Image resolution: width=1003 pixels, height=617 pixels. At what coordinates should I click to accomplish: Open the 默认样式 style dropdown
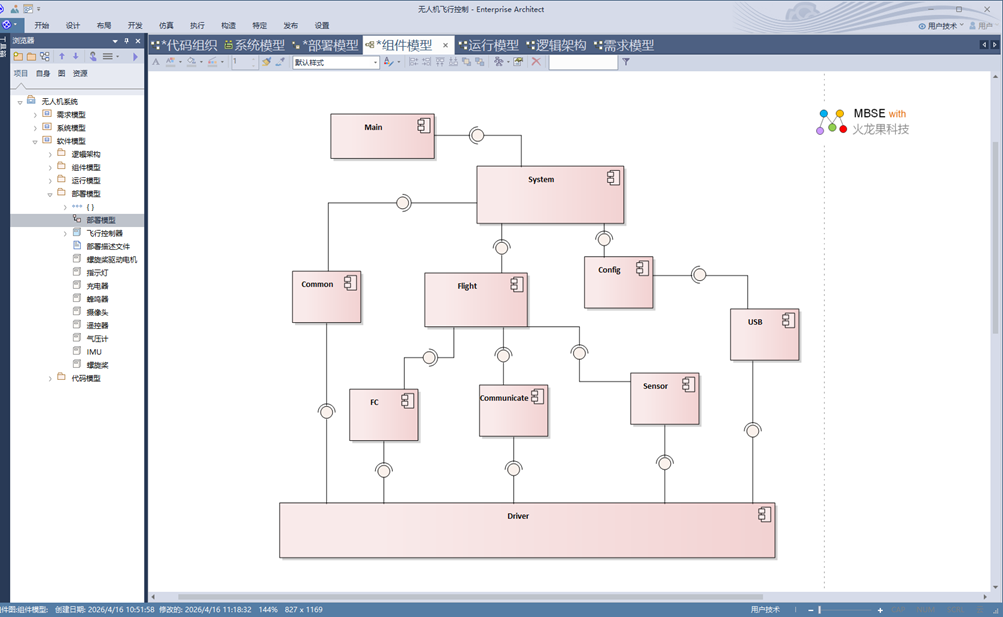click(376, 62)
